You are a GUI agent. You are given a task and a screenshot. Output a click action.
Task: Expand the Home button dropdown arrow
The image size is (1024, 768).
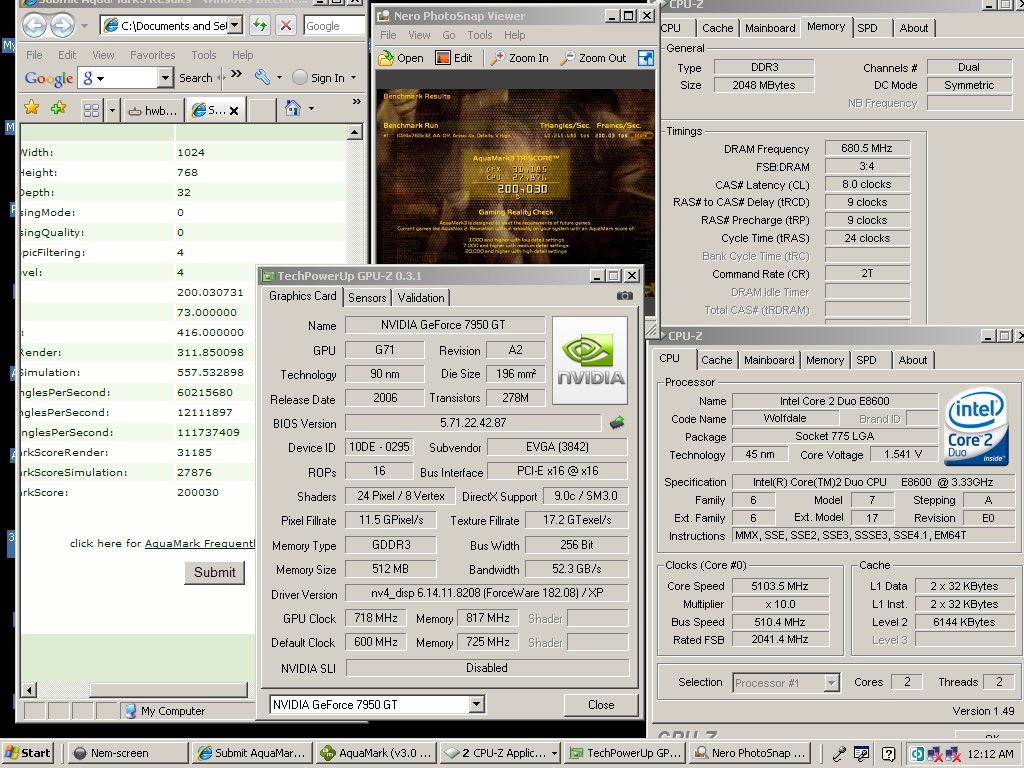coord(311,108)
